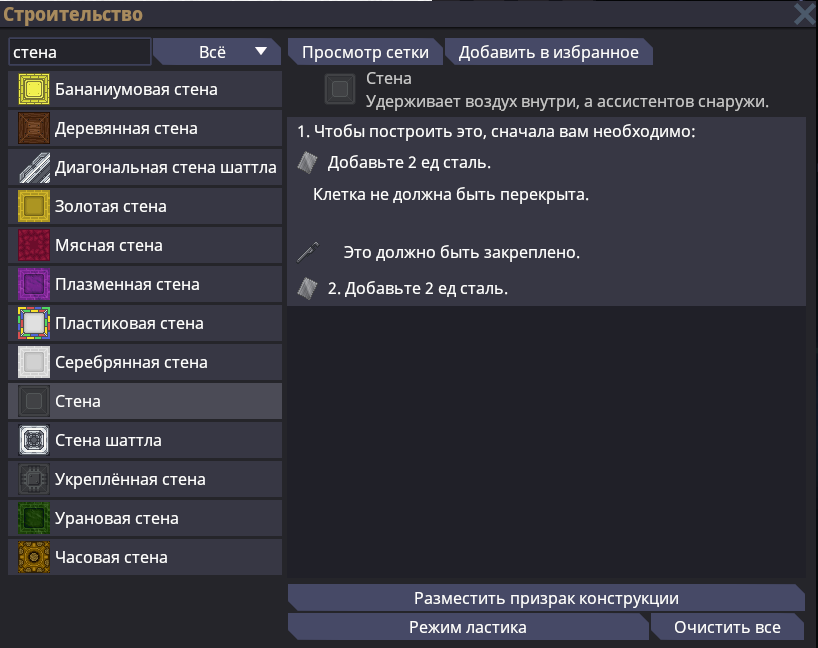The height and width of the screenshot is (648, 818).
Task: Click the search field containing стена
Action: (x=80, y=52)
